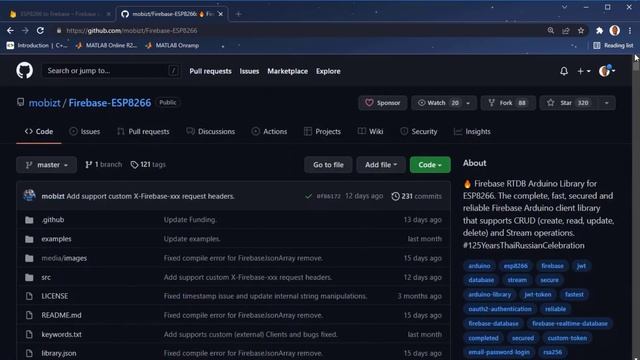Open Chrome three-dot menu

[630, 31]
